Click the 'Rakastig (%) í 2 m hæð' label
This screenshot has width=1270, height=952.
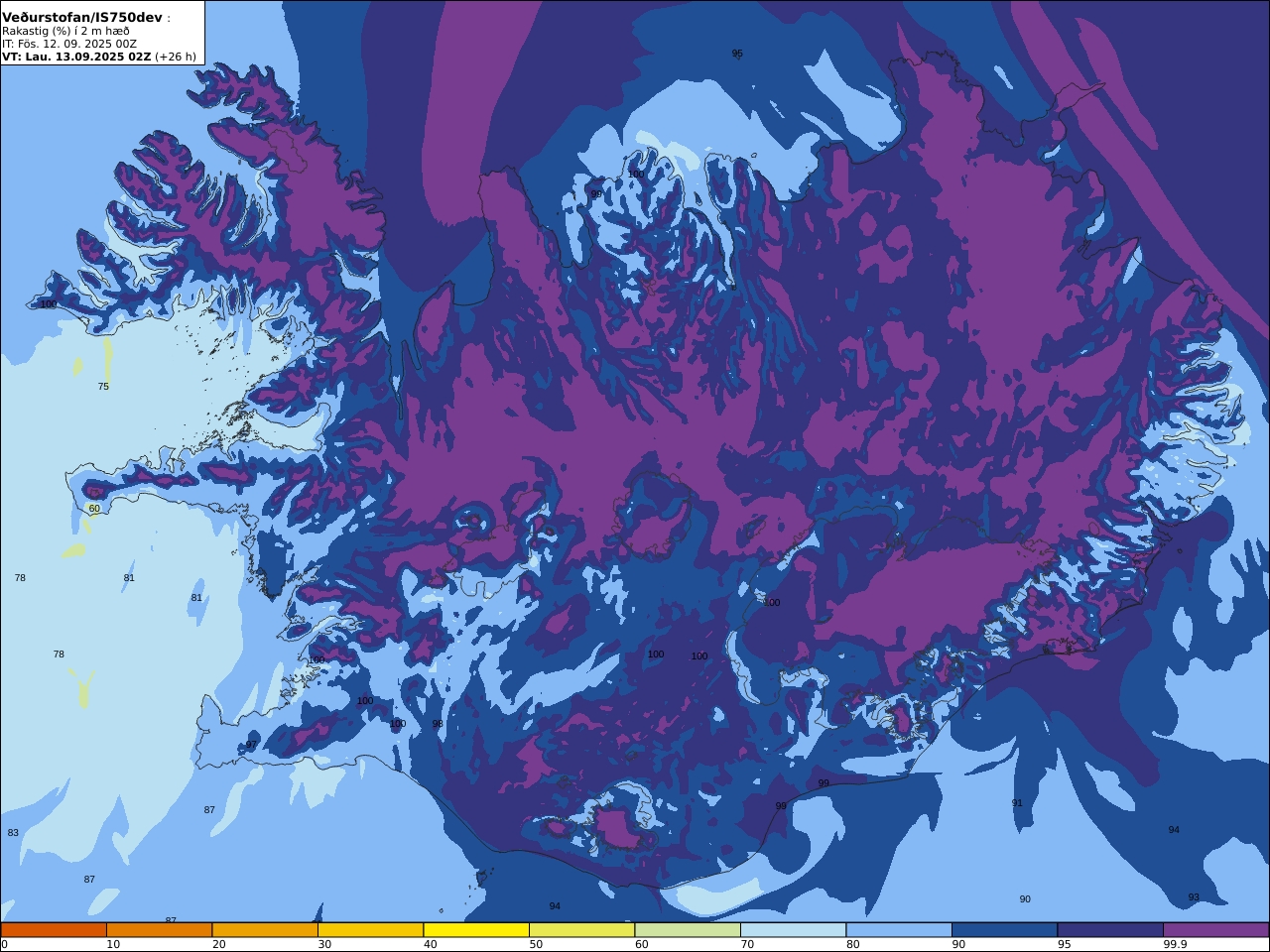tap(65, 31)
